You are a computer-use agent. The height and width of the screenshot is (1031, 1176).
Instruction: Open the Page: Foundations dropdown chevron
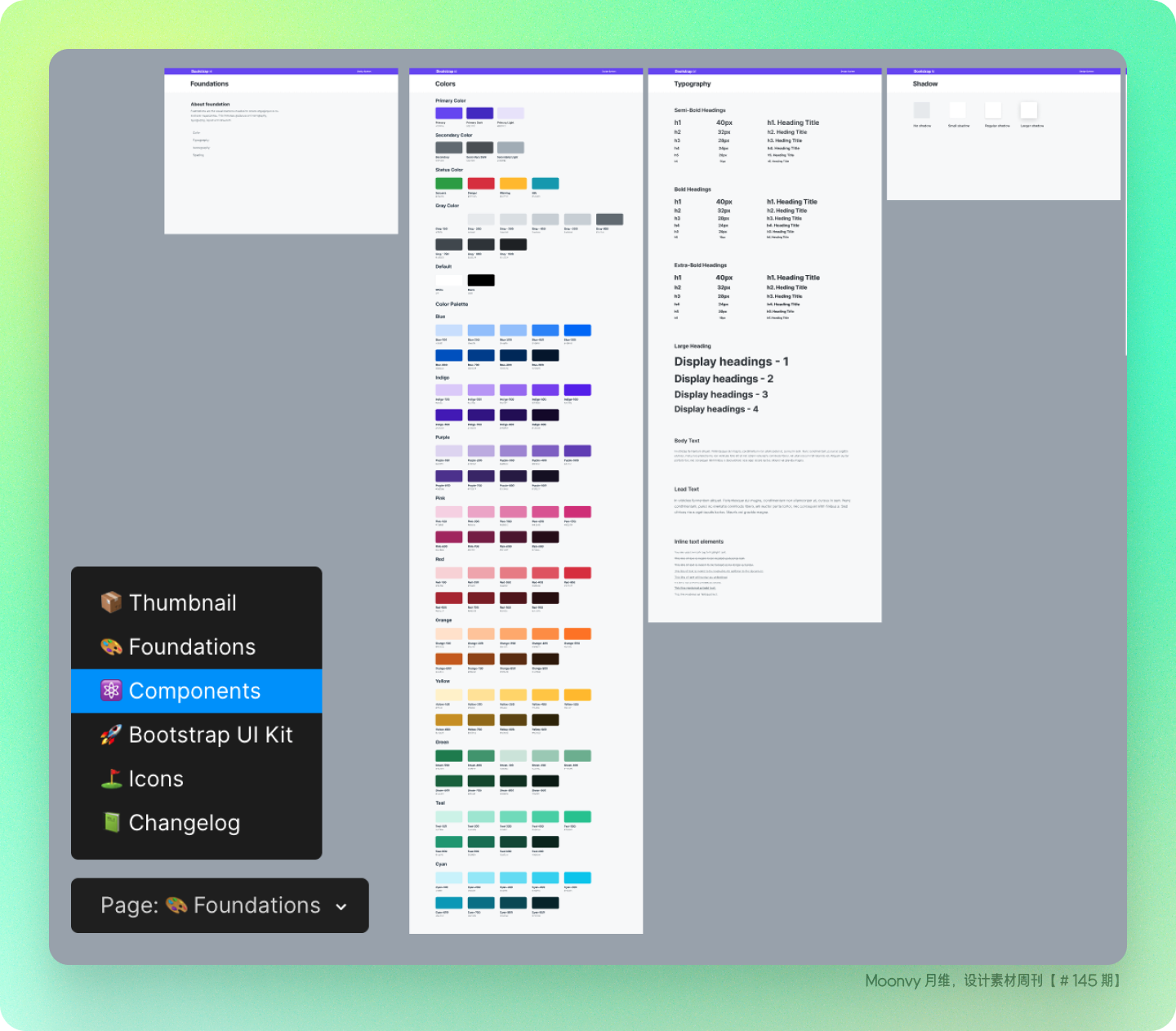[x=341, y=907]
